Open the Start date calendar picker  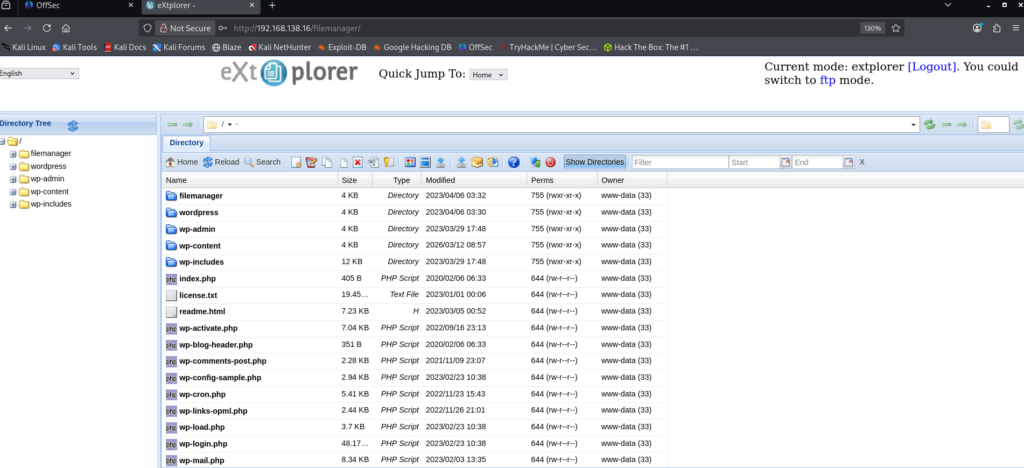pyautogui.click(x=785, y=162)
